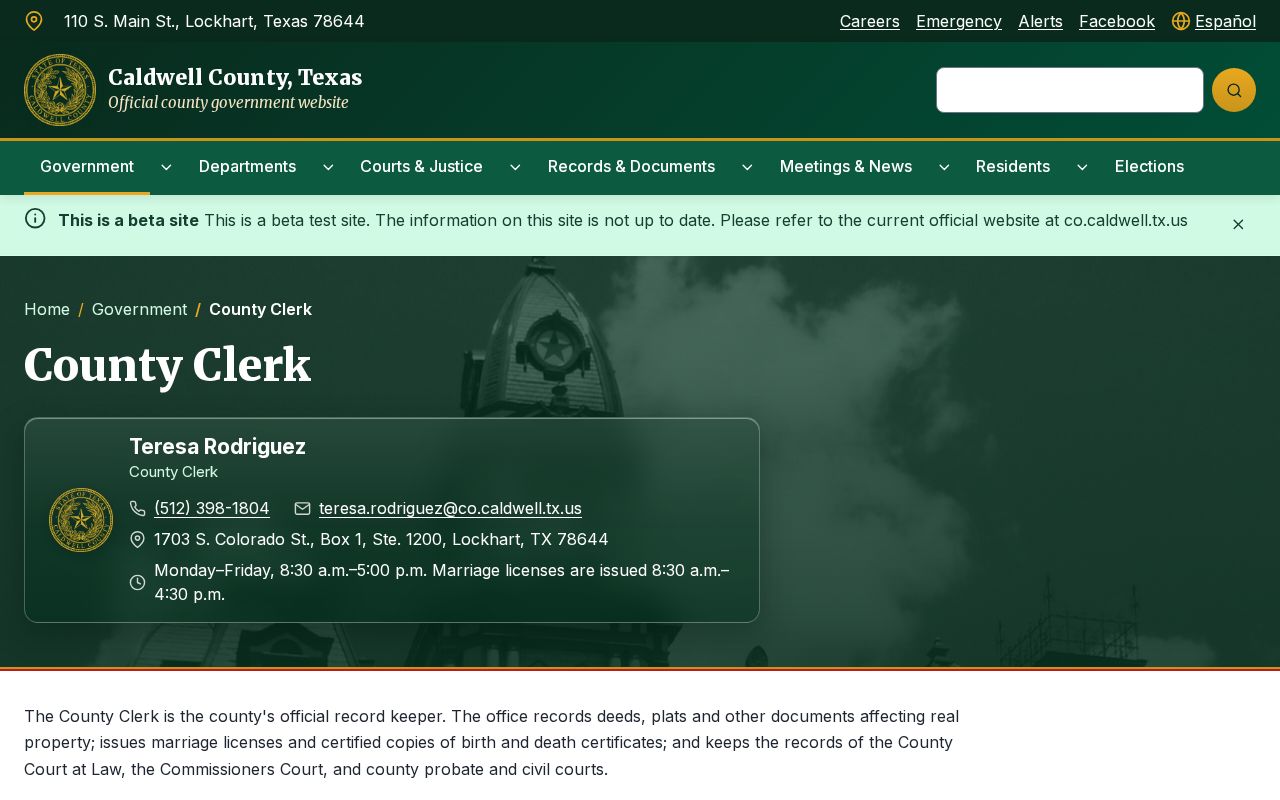Click the 110 S. Main St. address text
This screenshot has width=1280, height=800.
[x=214, y=21]
